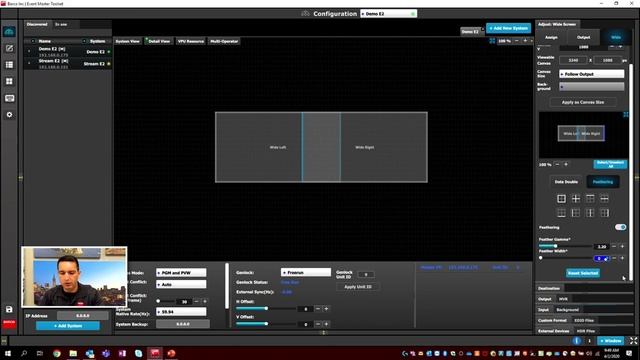640x360 pixels.
Task: Toggle Name column sort in device list
Action: [x=33, y=41]
